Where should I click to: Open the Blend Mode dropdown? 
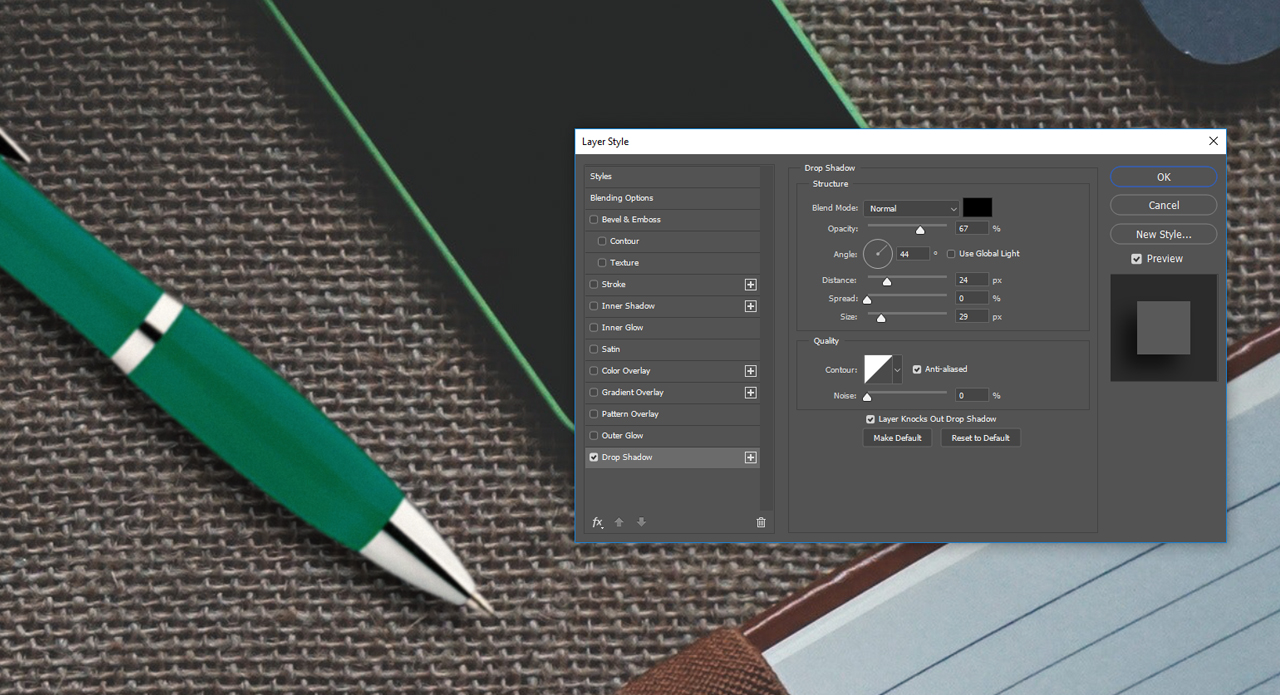click(x=911, y=209)
